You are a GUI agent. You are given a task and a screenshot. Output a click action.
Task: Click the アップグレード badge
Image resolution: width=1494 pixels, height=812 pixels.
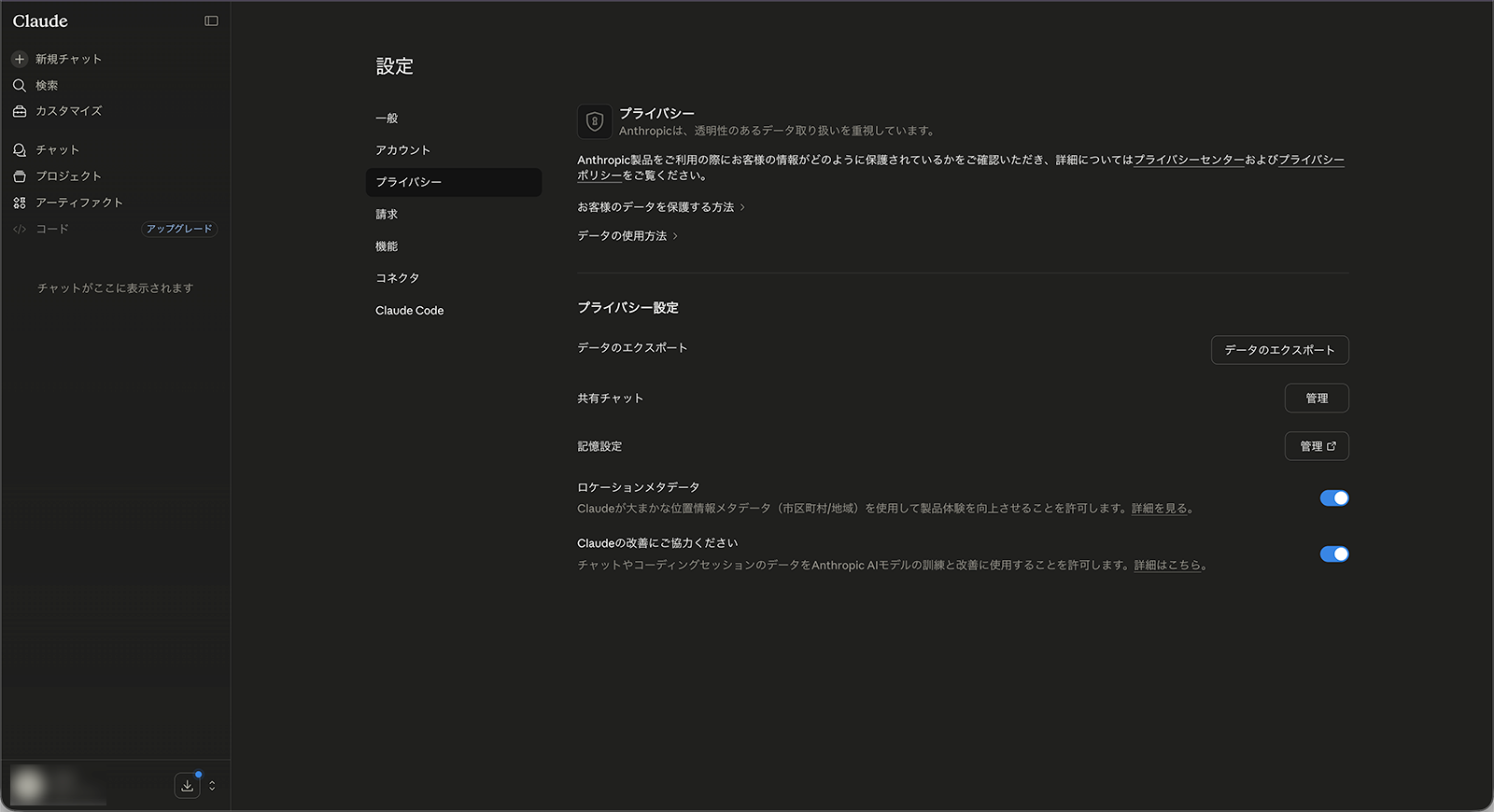(179, 229)
